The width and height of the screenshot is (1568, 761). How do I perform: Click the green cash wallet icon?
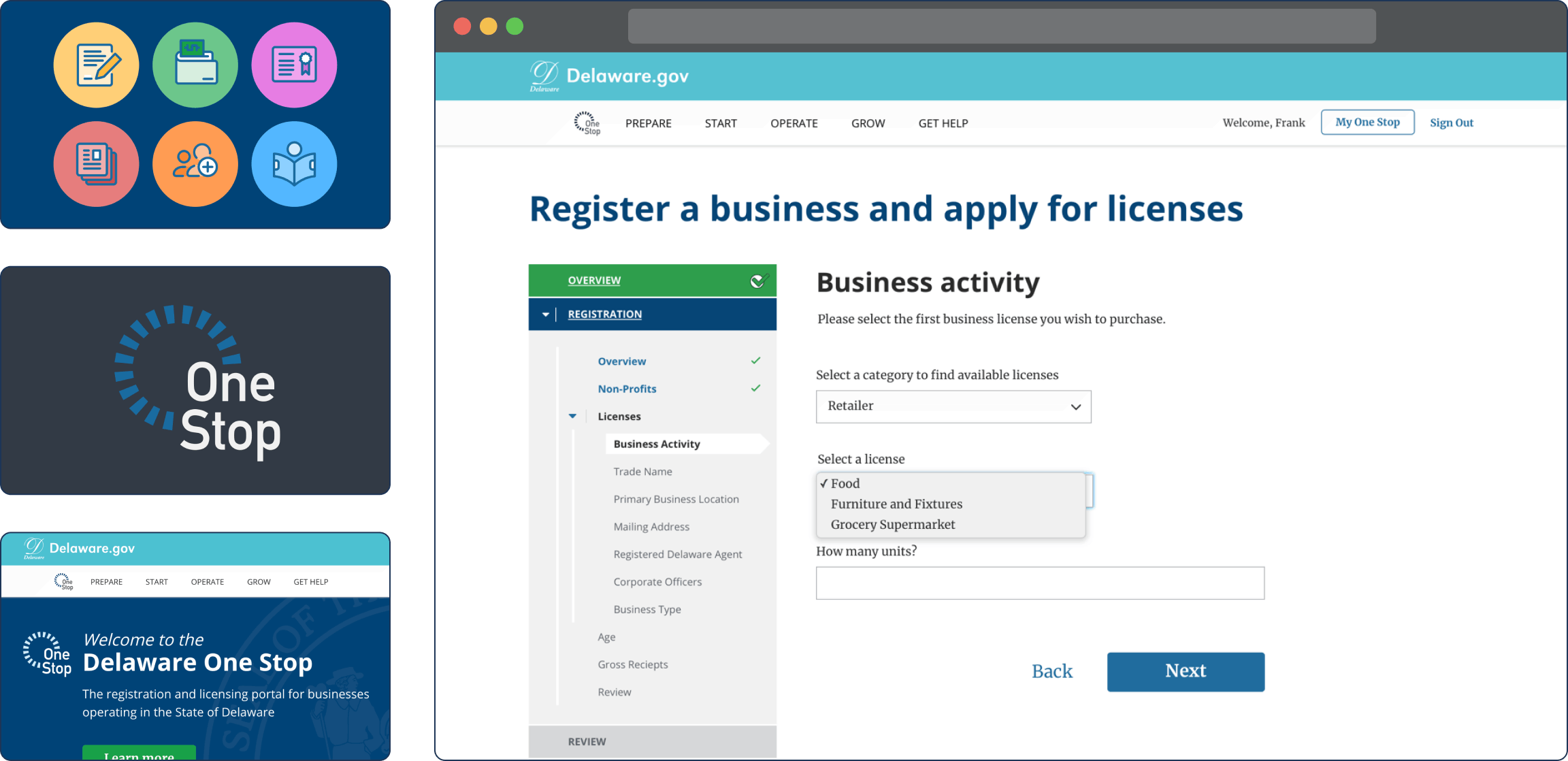(x=195, y=65)
